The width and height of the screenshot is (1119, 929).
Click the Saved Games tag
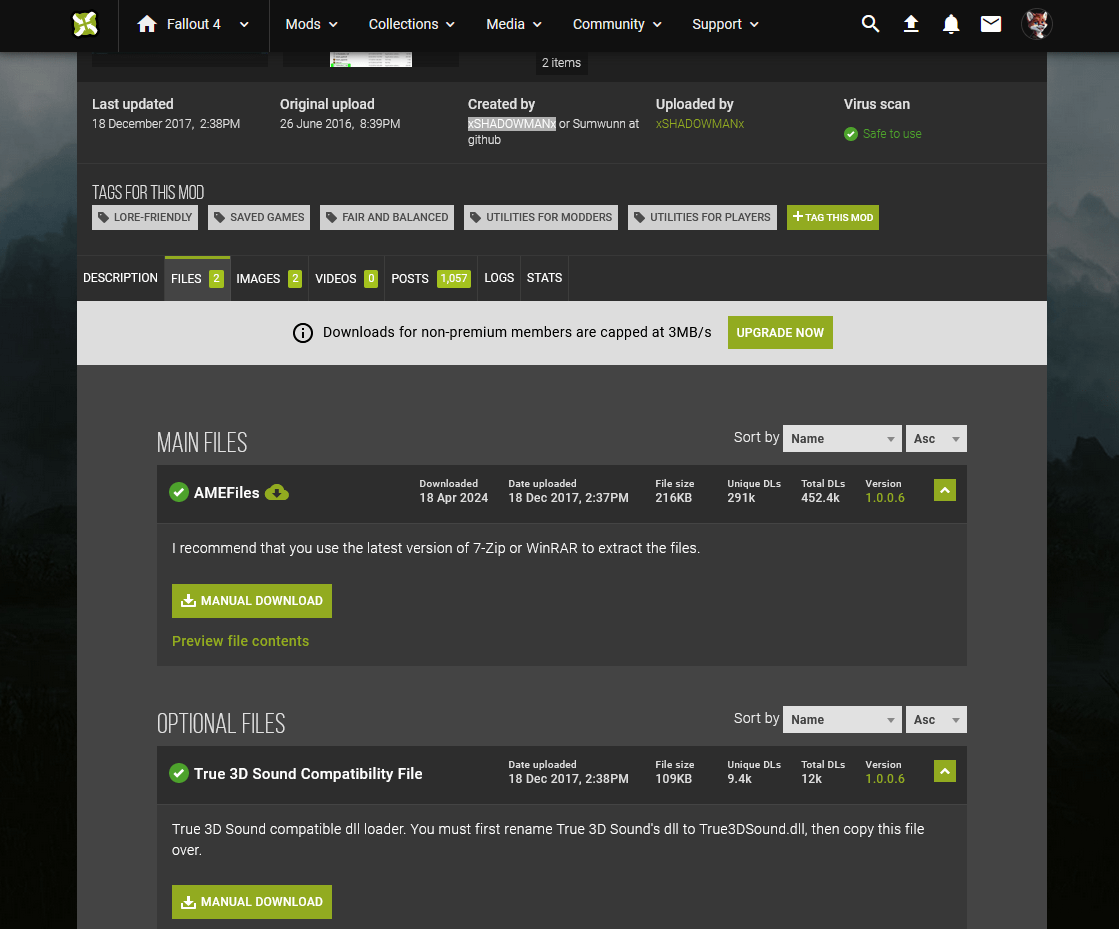tap(259, 218)
